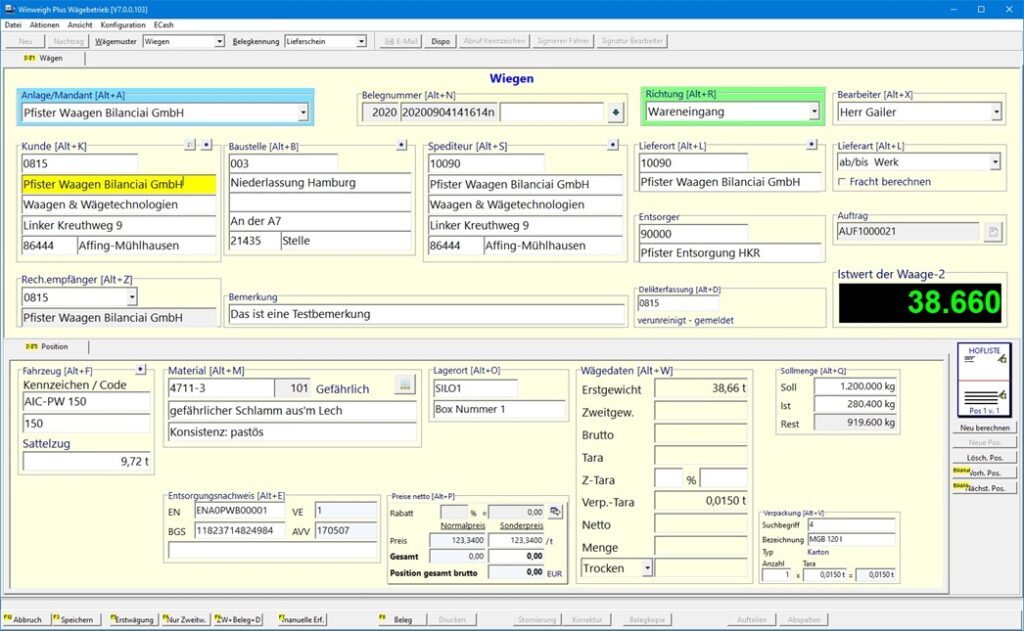Click the Nur Zweitw. button
This screenshot has width=1024, height=631.
click(x=185, y=619)
